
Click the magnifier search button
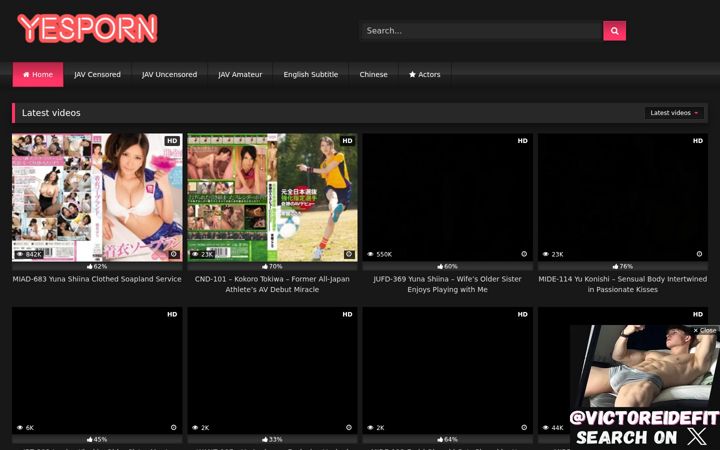click(x=614, y=31)
